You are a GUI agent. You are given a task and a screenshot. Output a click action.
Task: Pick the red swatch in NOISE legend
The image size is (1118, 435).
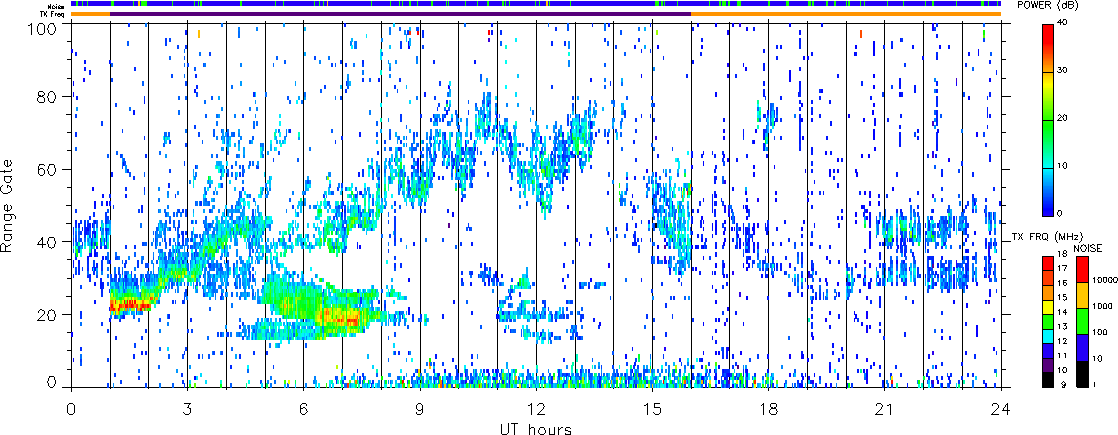coord(1082,270)
